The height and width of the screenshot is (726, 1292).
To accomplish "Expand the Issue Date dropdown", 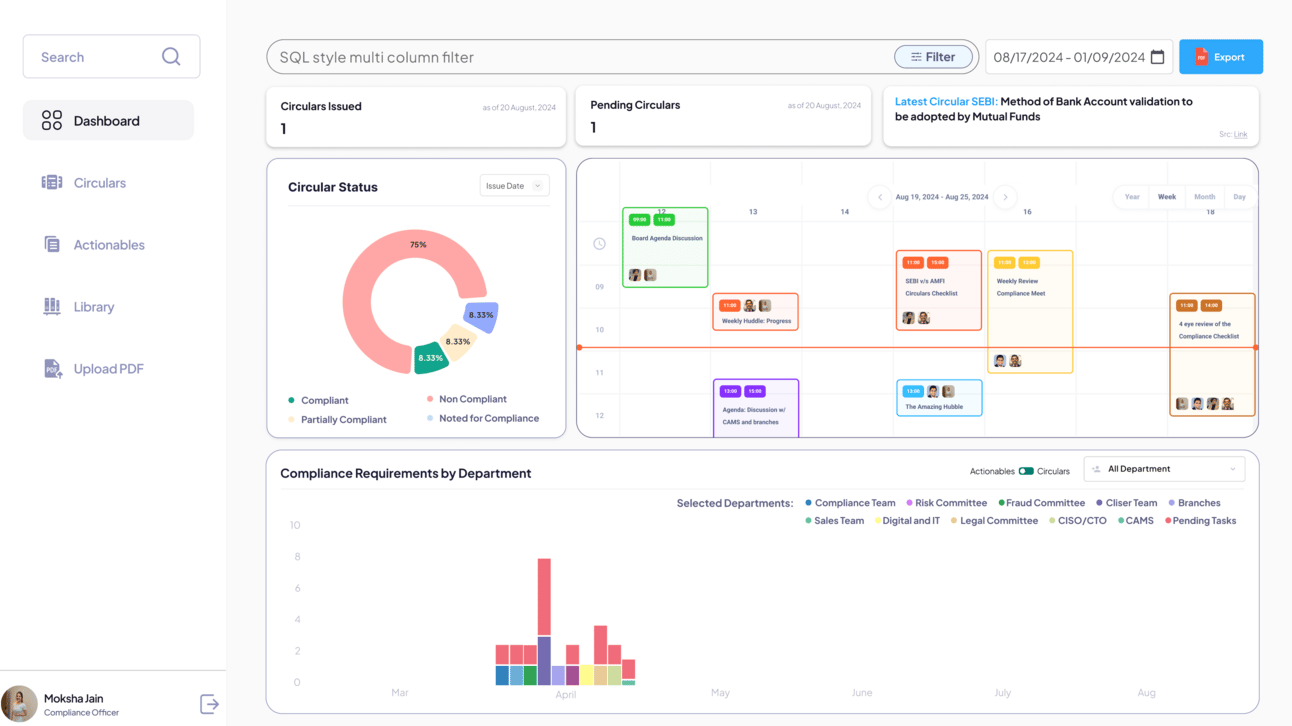I will [514, 186].
